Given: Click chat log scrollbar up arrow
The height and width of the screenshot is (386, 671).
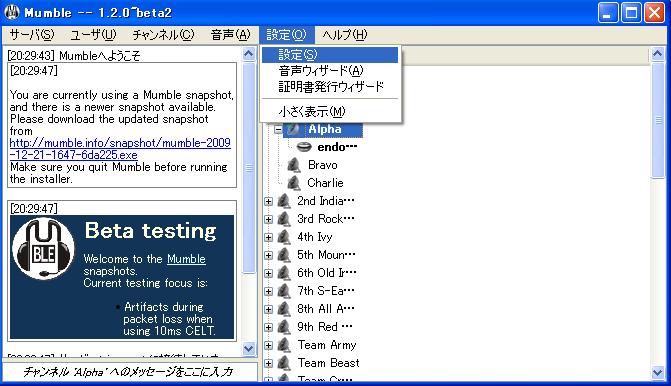Looking at the screenshot, I should pos(249,53).
